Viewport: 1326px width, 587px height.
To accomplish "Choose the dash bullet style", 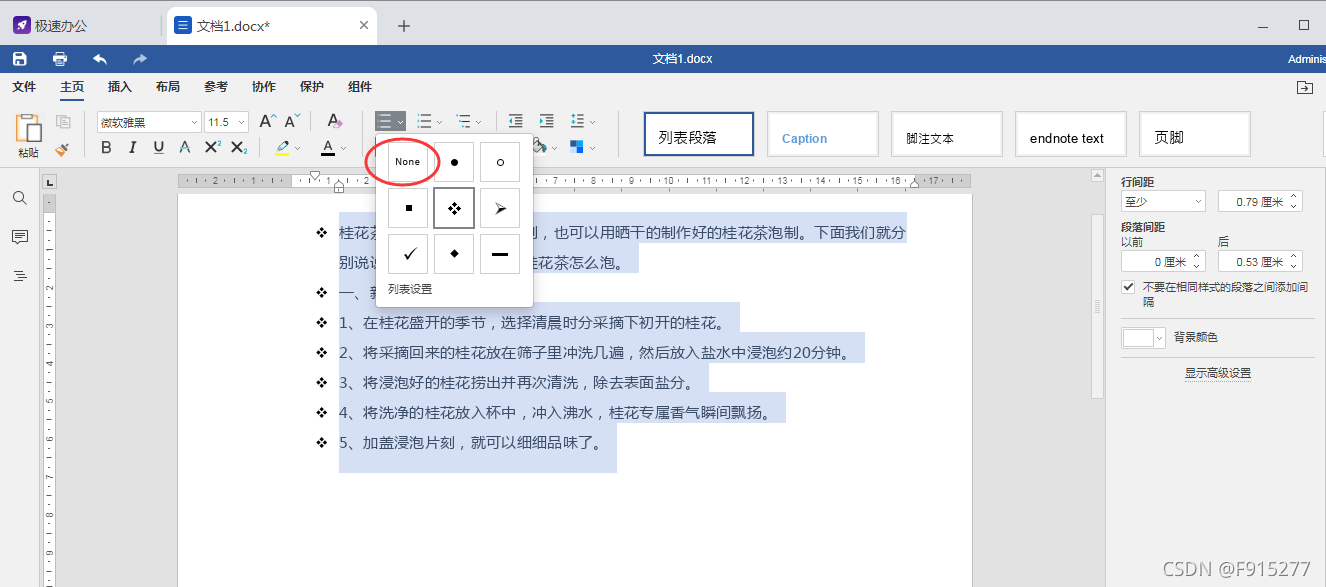I will [500, 254].
